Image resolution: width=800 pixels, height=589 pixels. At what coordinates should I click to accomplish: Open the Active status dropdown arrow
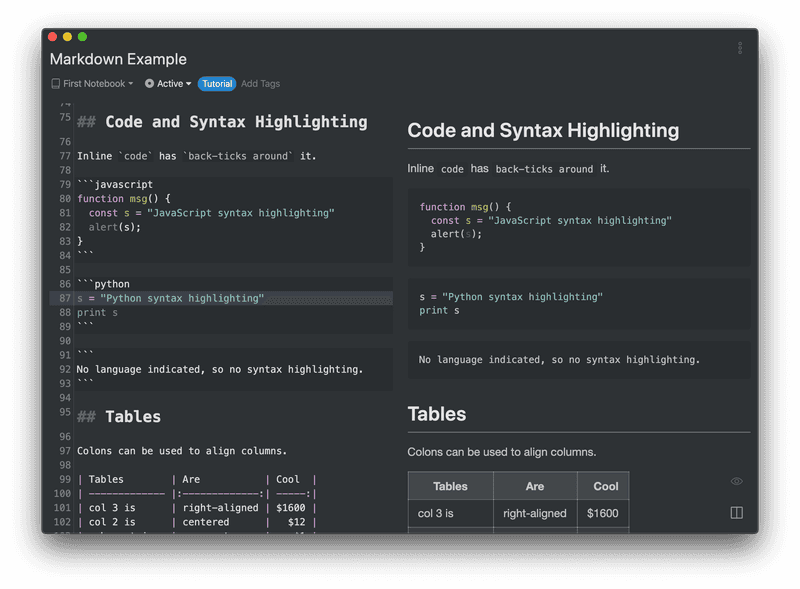click(189, 84)
